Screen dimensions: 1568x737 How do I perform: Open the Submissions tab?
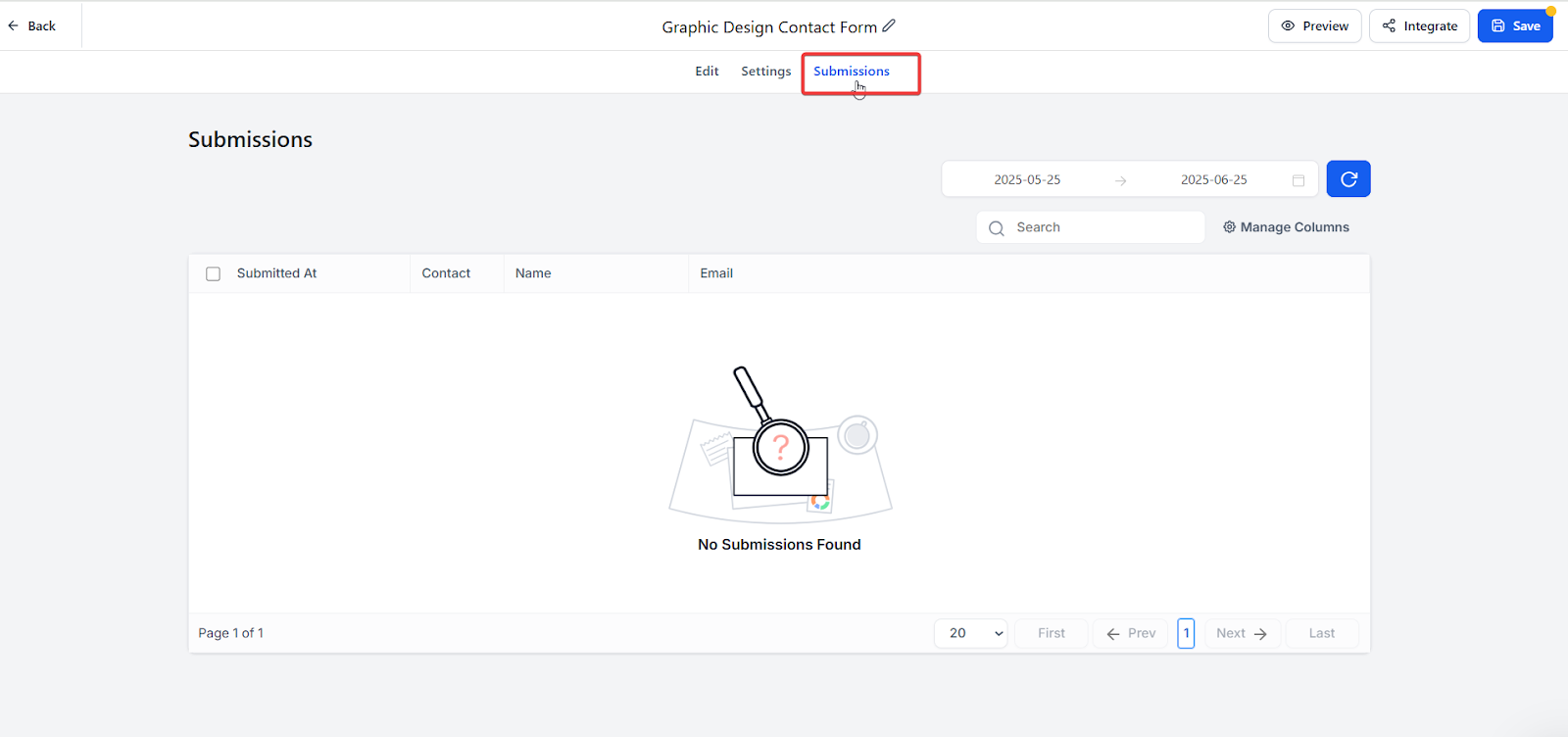852,72
